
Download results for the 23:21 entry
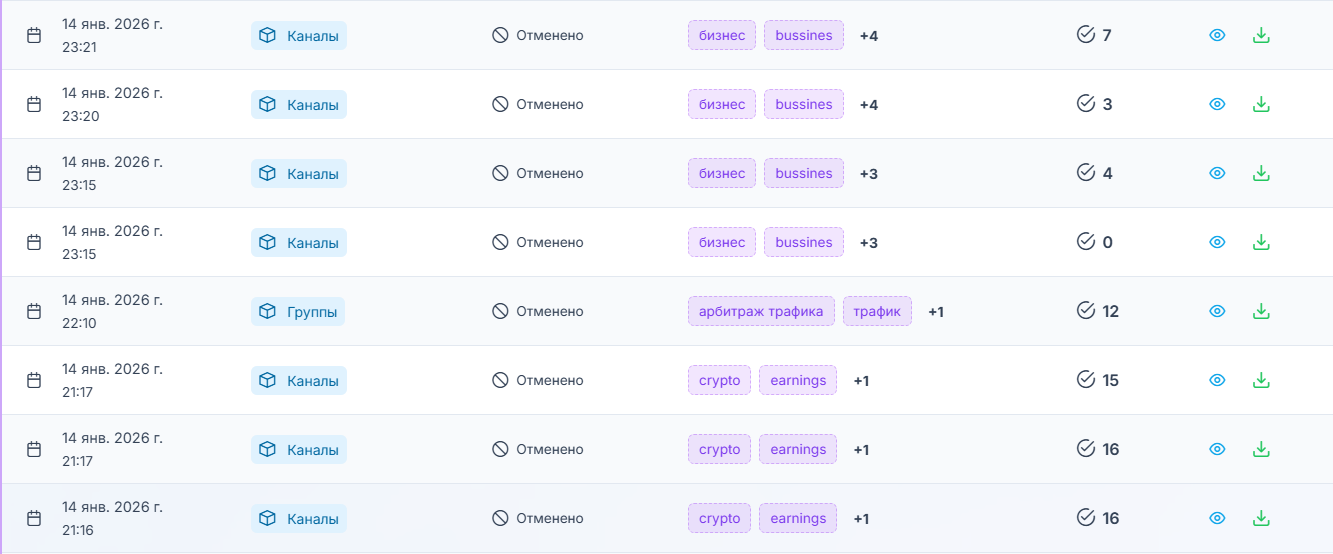[1261, 35]
